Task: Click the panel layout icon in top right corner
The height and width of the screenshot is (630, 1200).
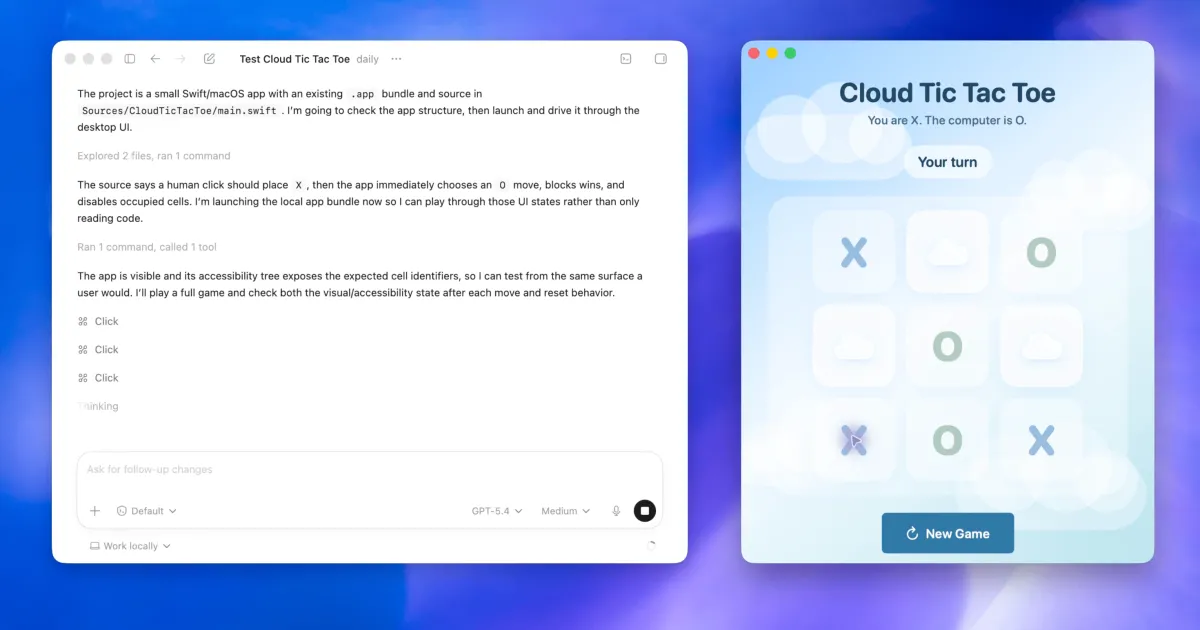Action: click(660, 59)
